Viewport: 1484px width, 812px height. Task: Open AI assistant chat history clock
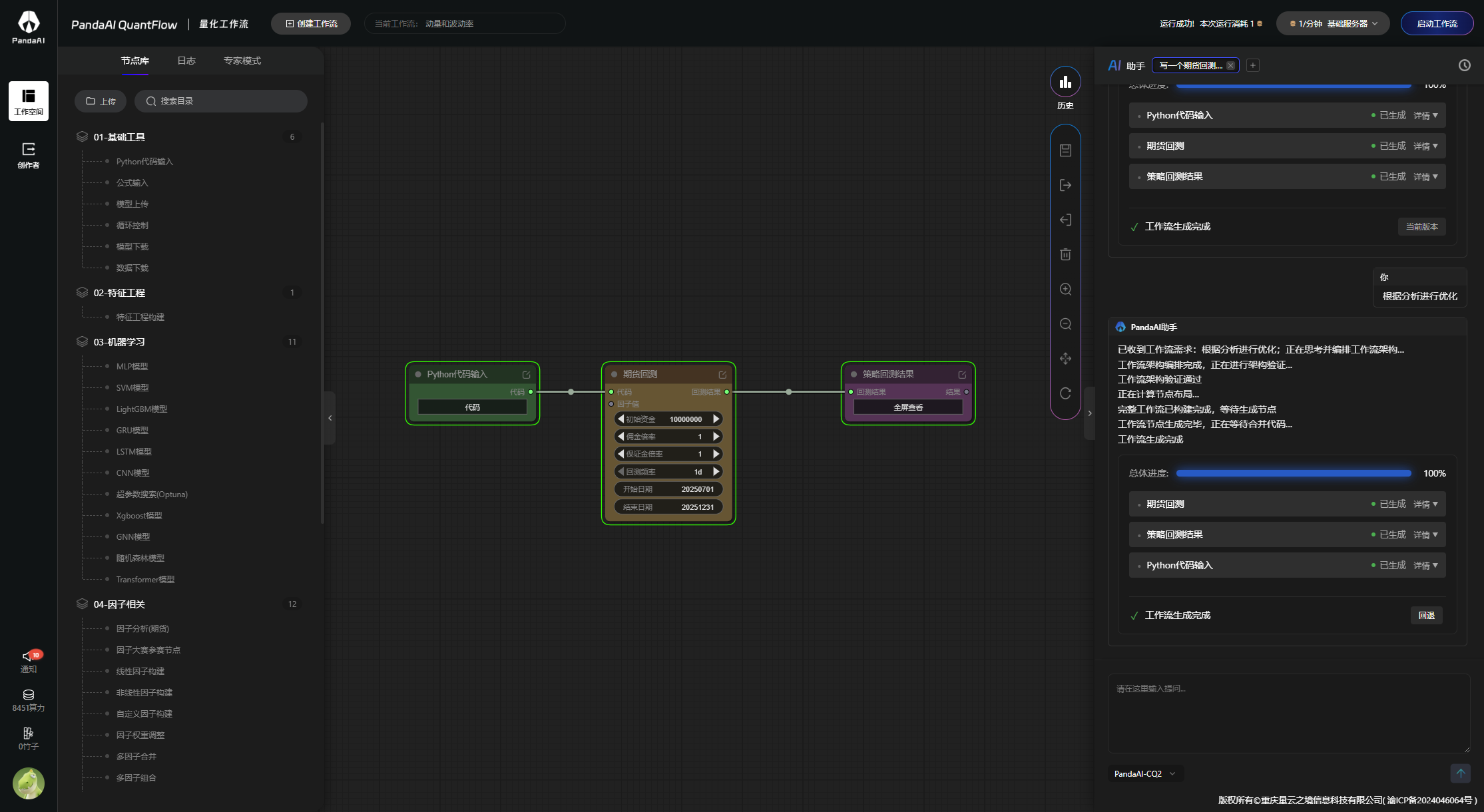(1465, 65)
